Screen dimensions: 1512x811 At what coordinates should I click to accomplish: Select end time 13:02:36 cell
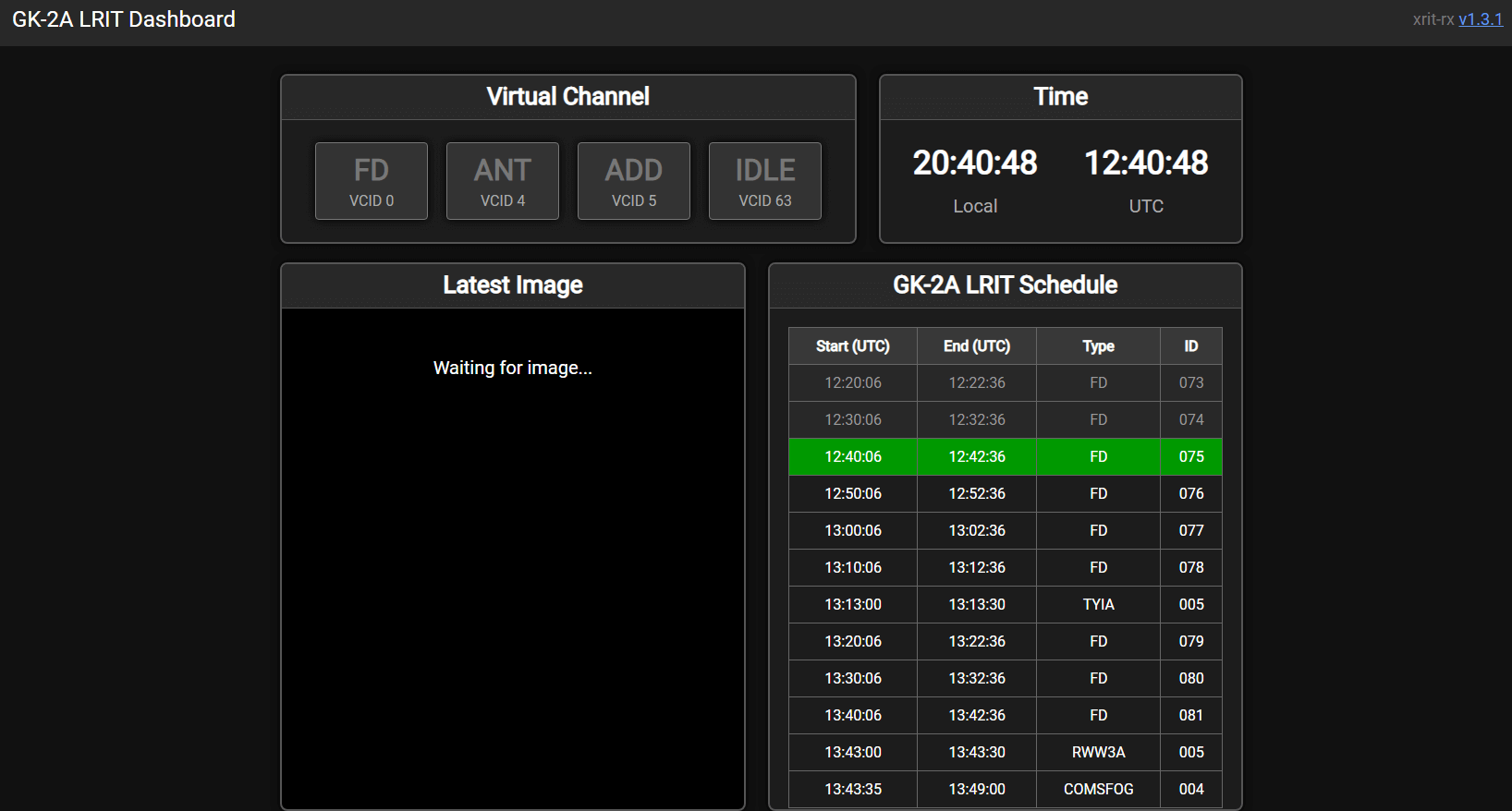(x=977, y=530)
